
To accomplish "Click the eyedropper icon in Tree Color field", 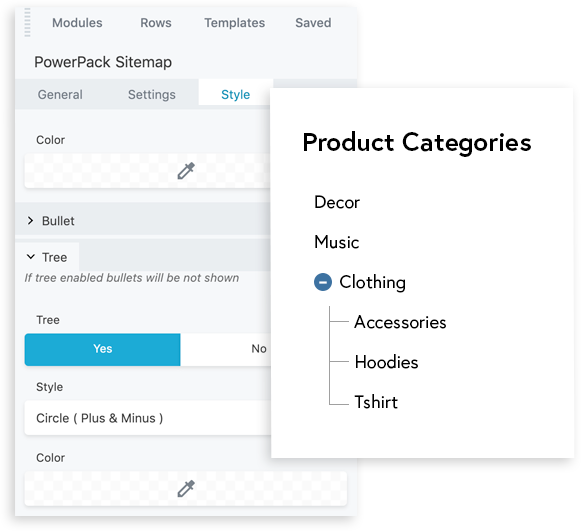I will click(186, 488).
